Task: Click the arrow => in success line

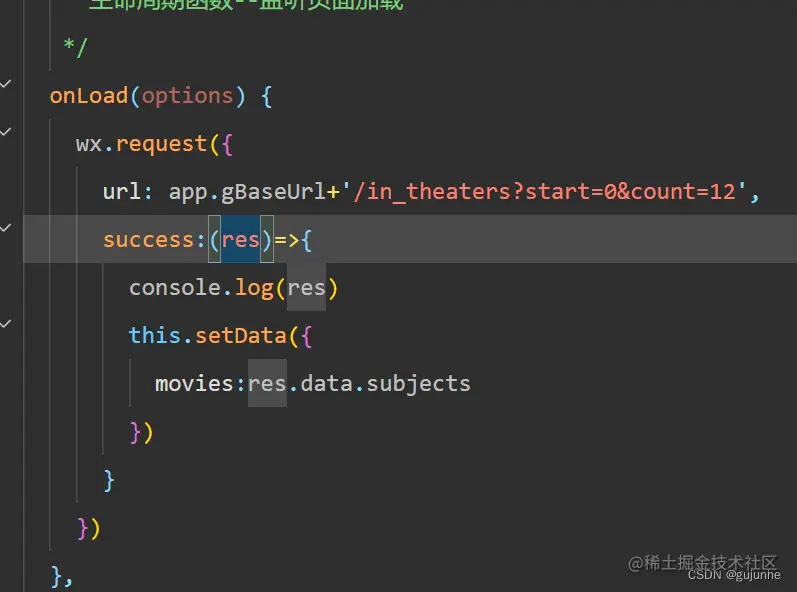Action: pyautogui.click(x=287, y=240)
